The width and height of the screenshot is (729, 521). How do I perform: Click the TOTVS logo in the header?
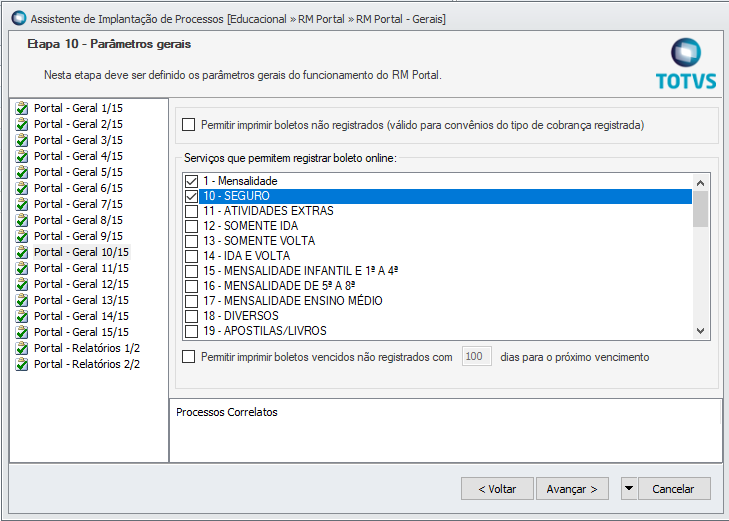pyautogui.click(x=686, y=64)
